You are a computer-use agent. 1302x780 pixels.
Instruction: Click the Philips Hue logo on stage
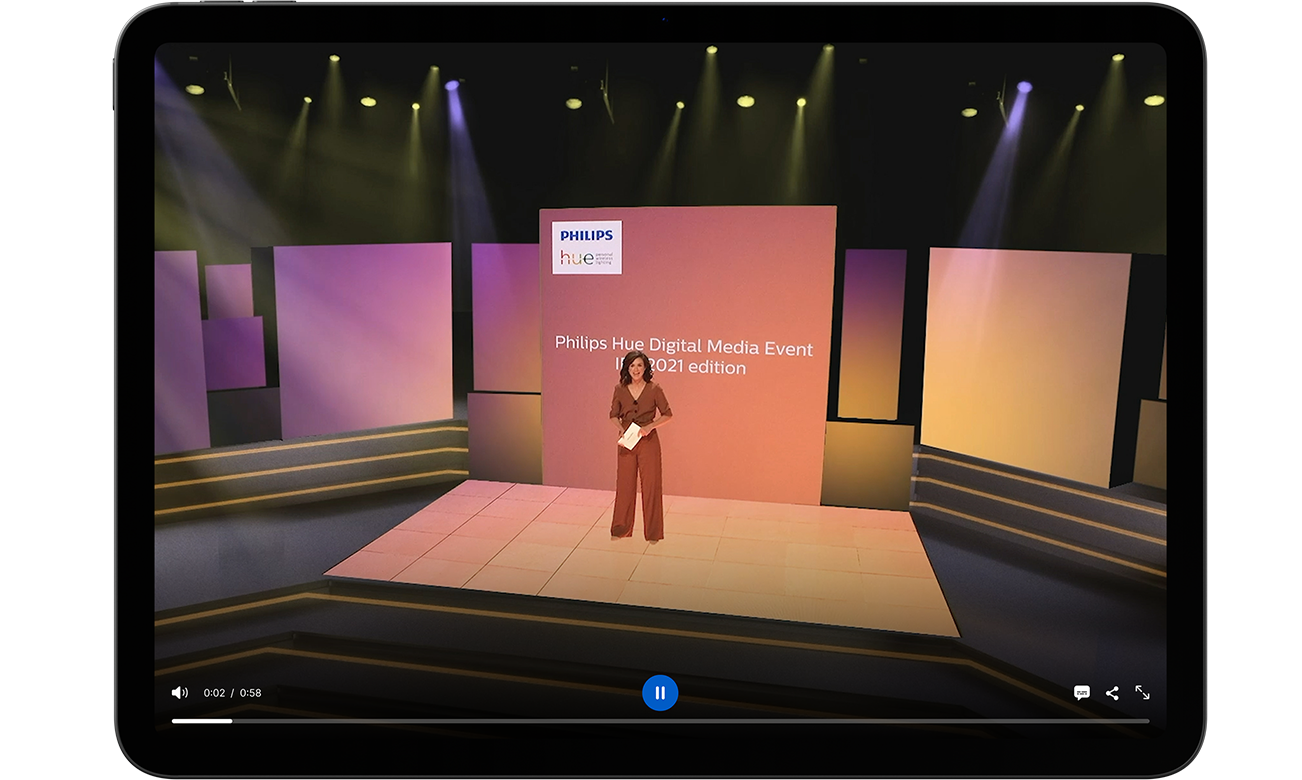click(587, 247)
